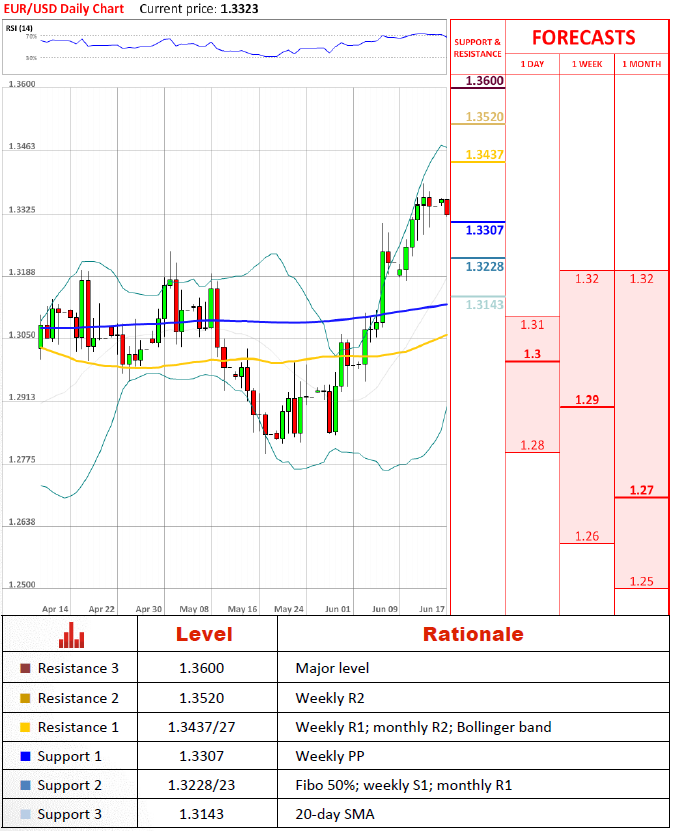
Task: Click the yellow Resistance 1 swatch
Action: [25, 727]
